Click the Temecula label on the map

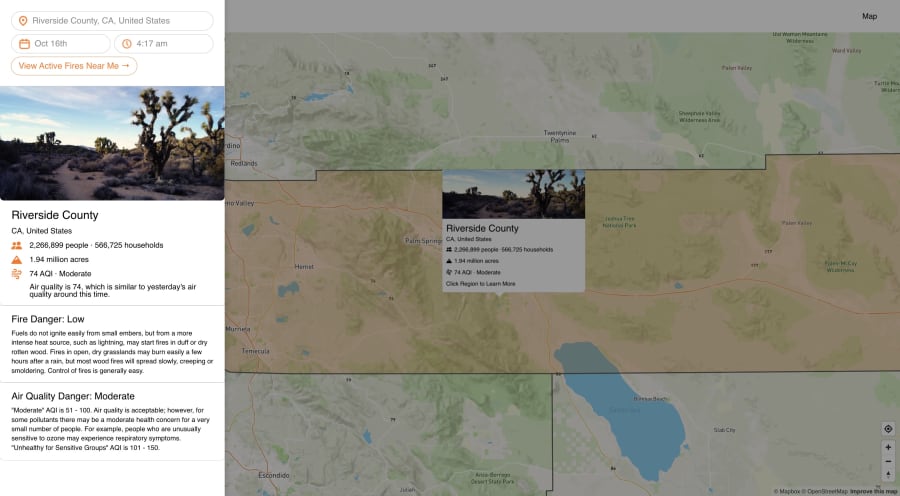[255, 351]
